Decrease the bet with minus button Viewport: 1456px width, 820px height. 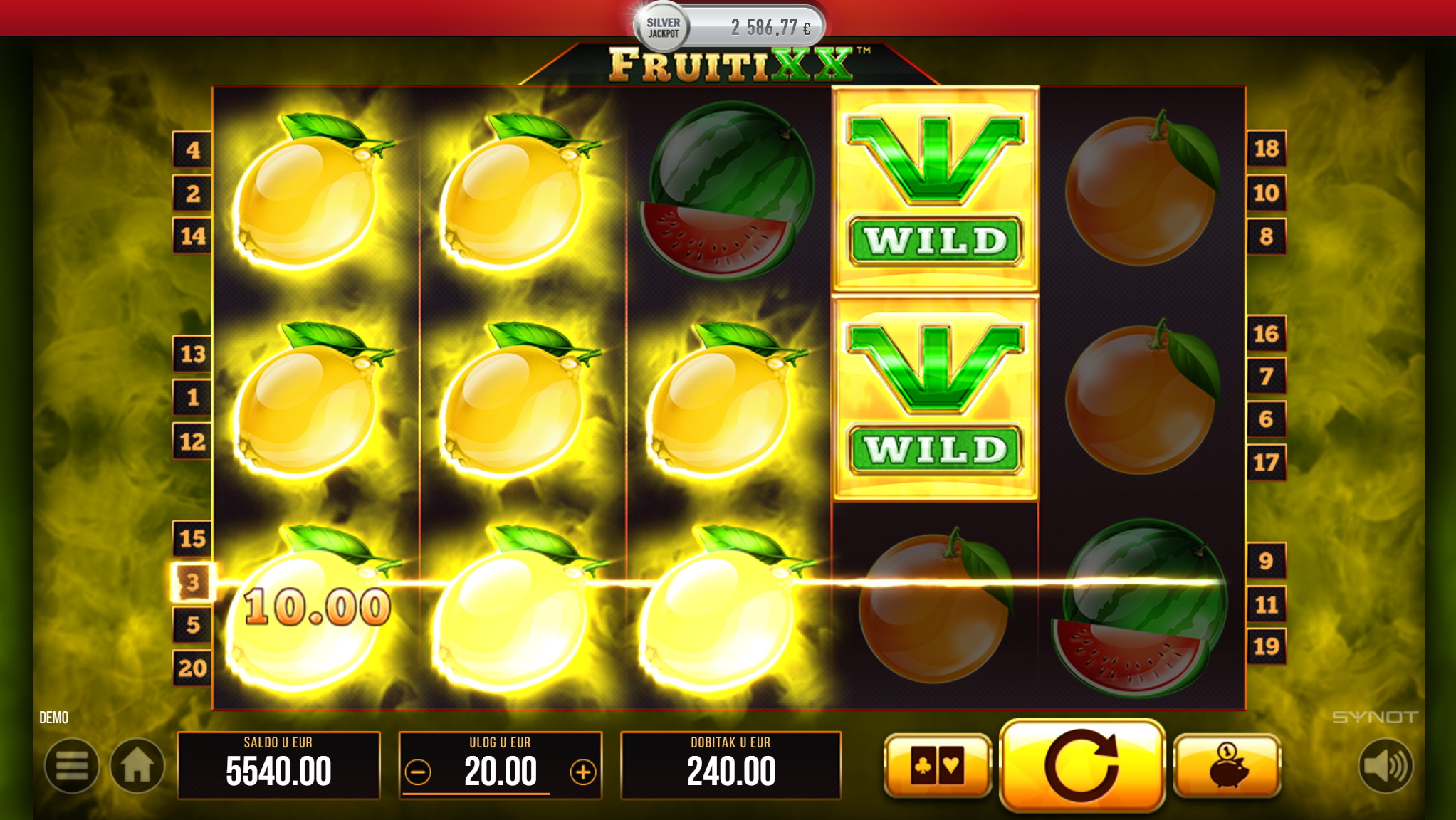coord(418,772)
